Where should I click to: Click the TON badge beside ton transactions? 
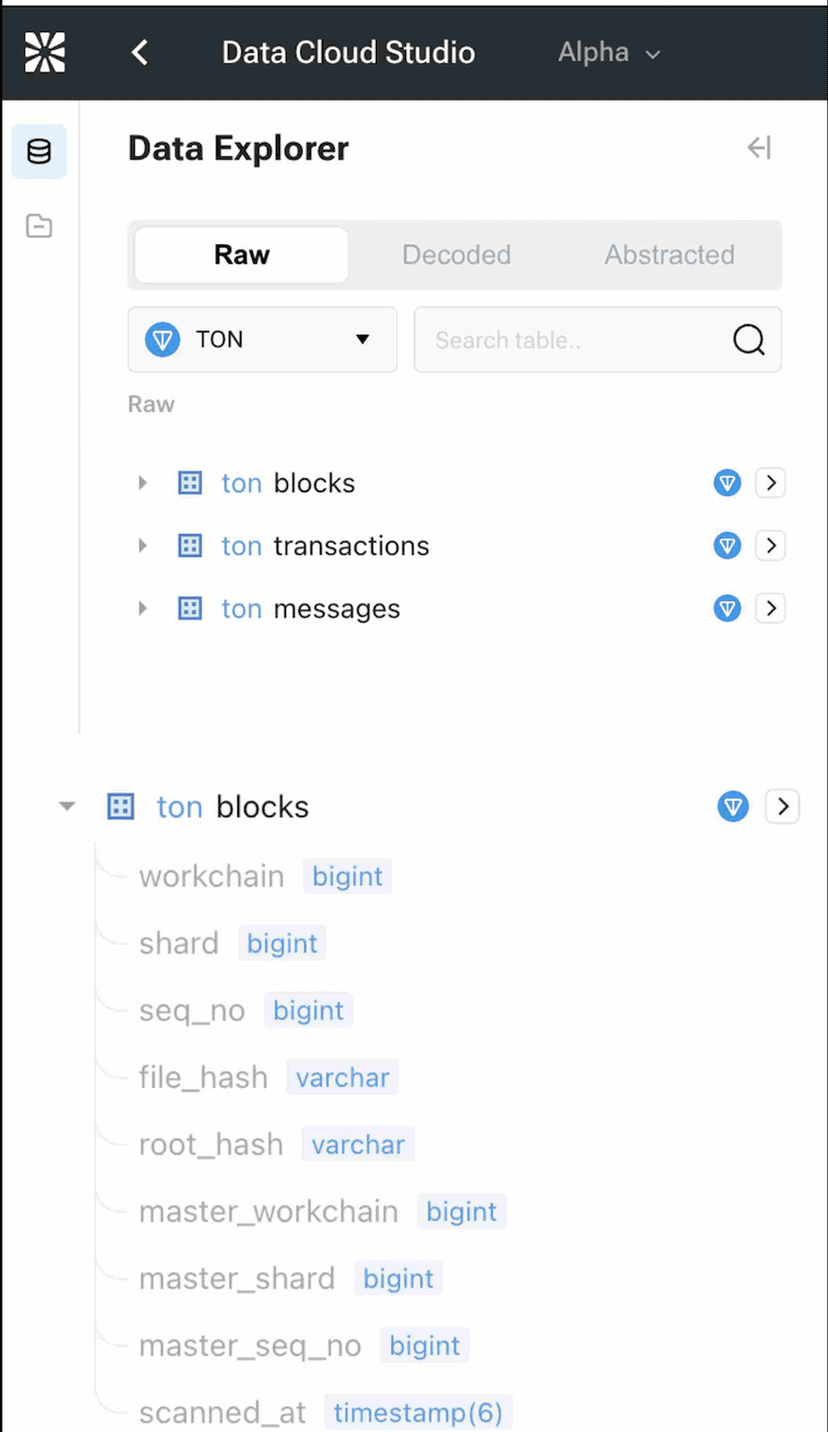(727, 546)
